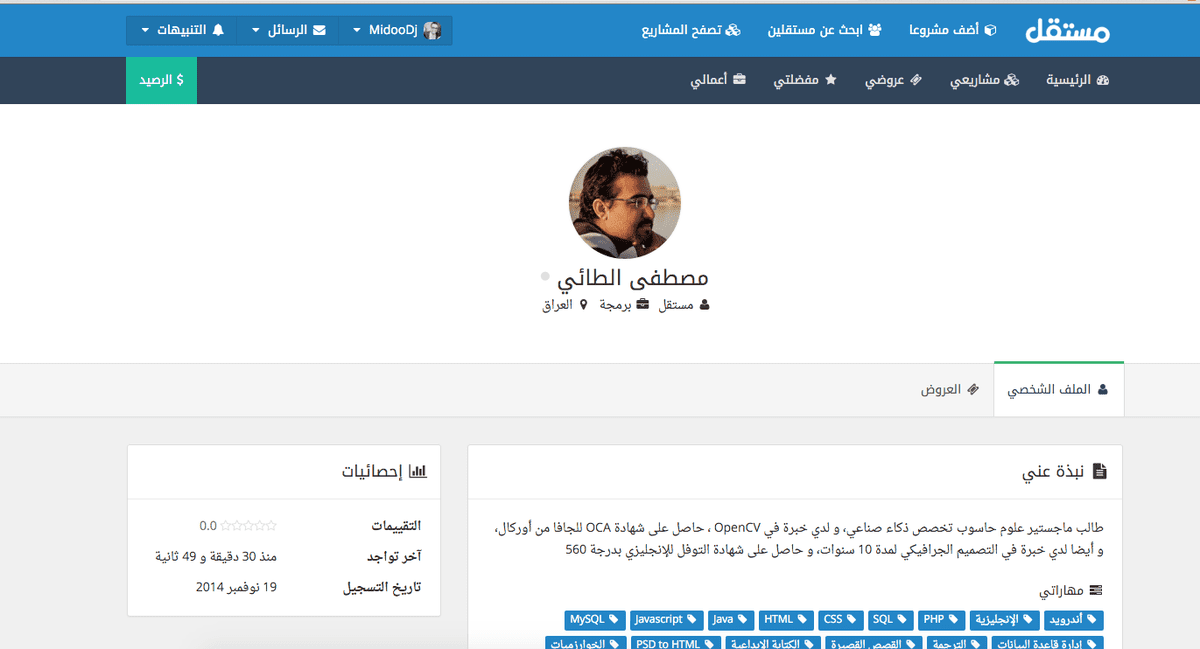Screen dimensions: 1200x649
Task: Click the cubes icon beside تصفح المشاريع
Action: pyautogui.click(x=733, y=30)
